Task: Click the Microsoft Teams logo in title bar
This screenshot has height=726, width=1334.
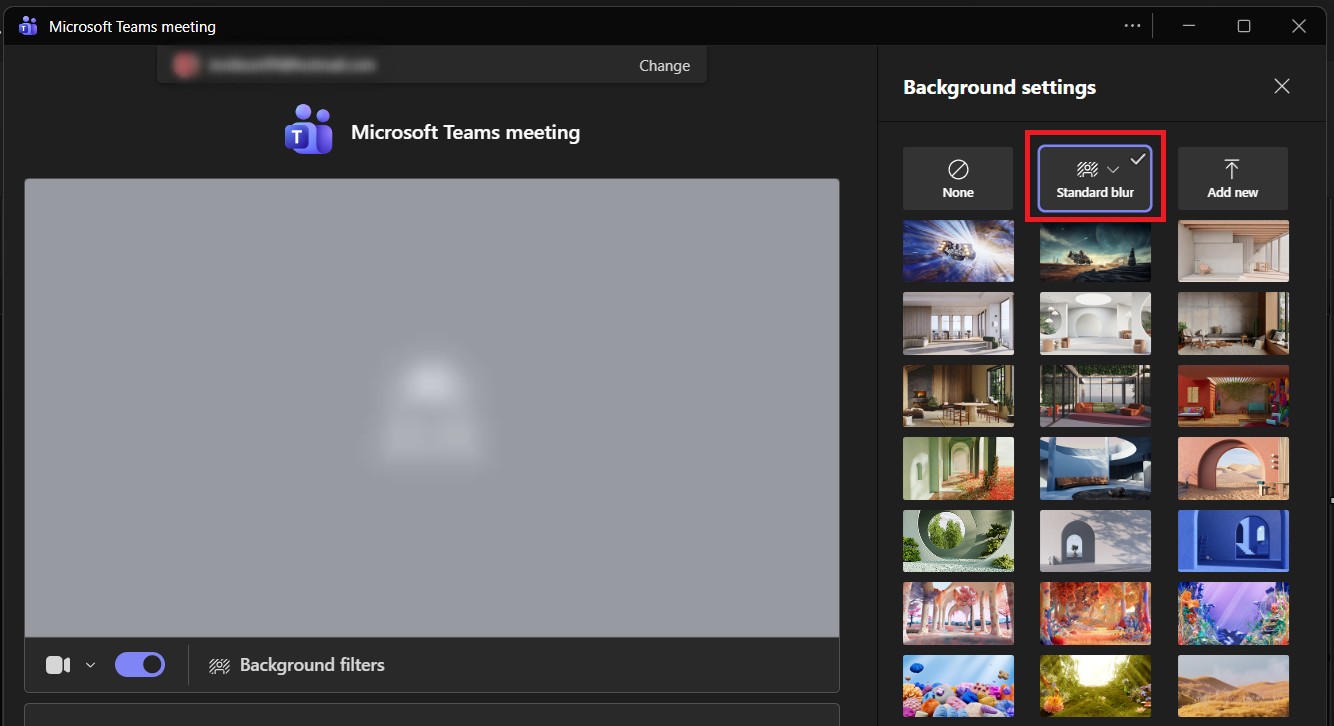Action: click(x=28, y=26)
